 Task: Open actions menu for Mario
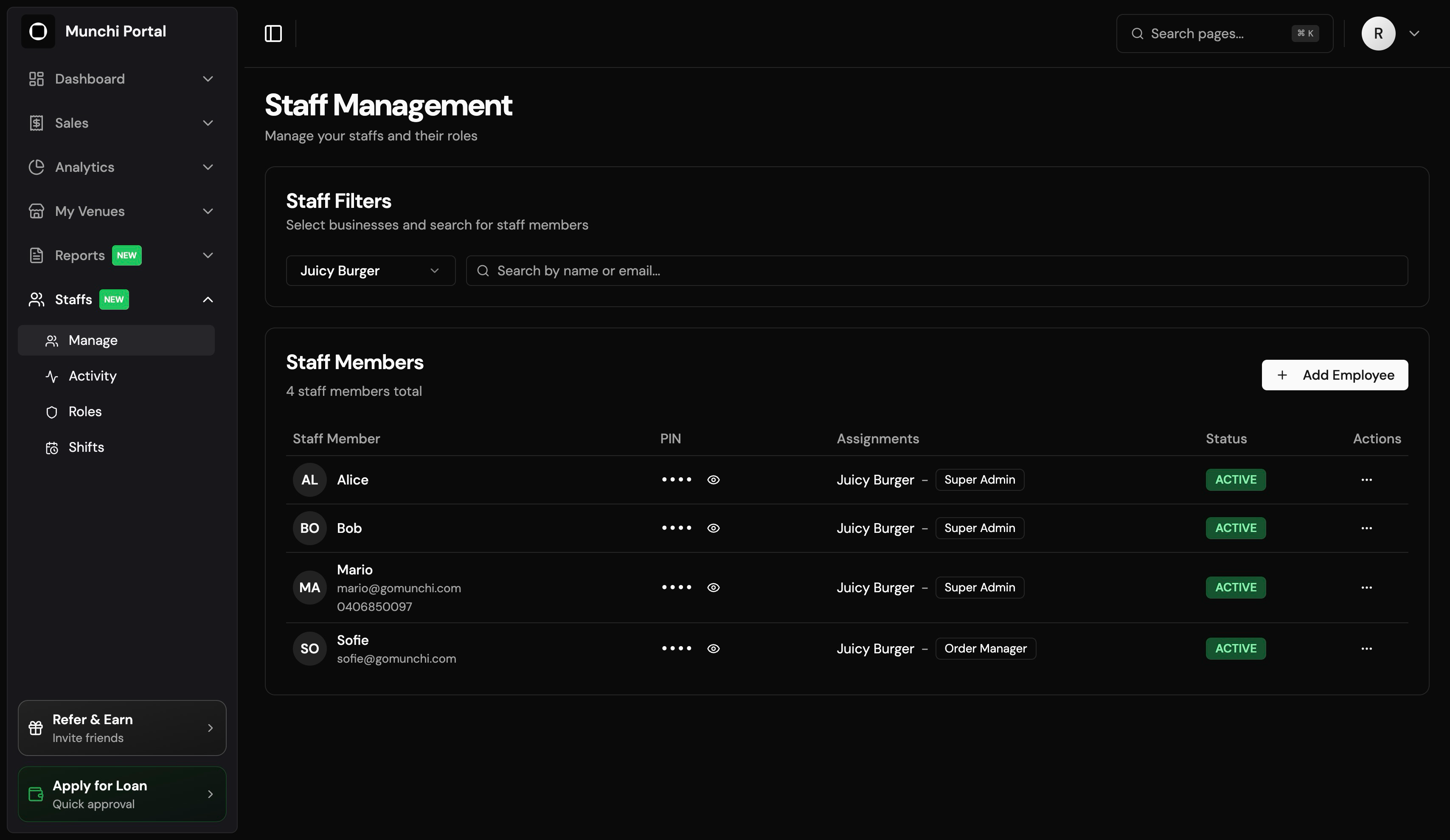point(1366,588)
